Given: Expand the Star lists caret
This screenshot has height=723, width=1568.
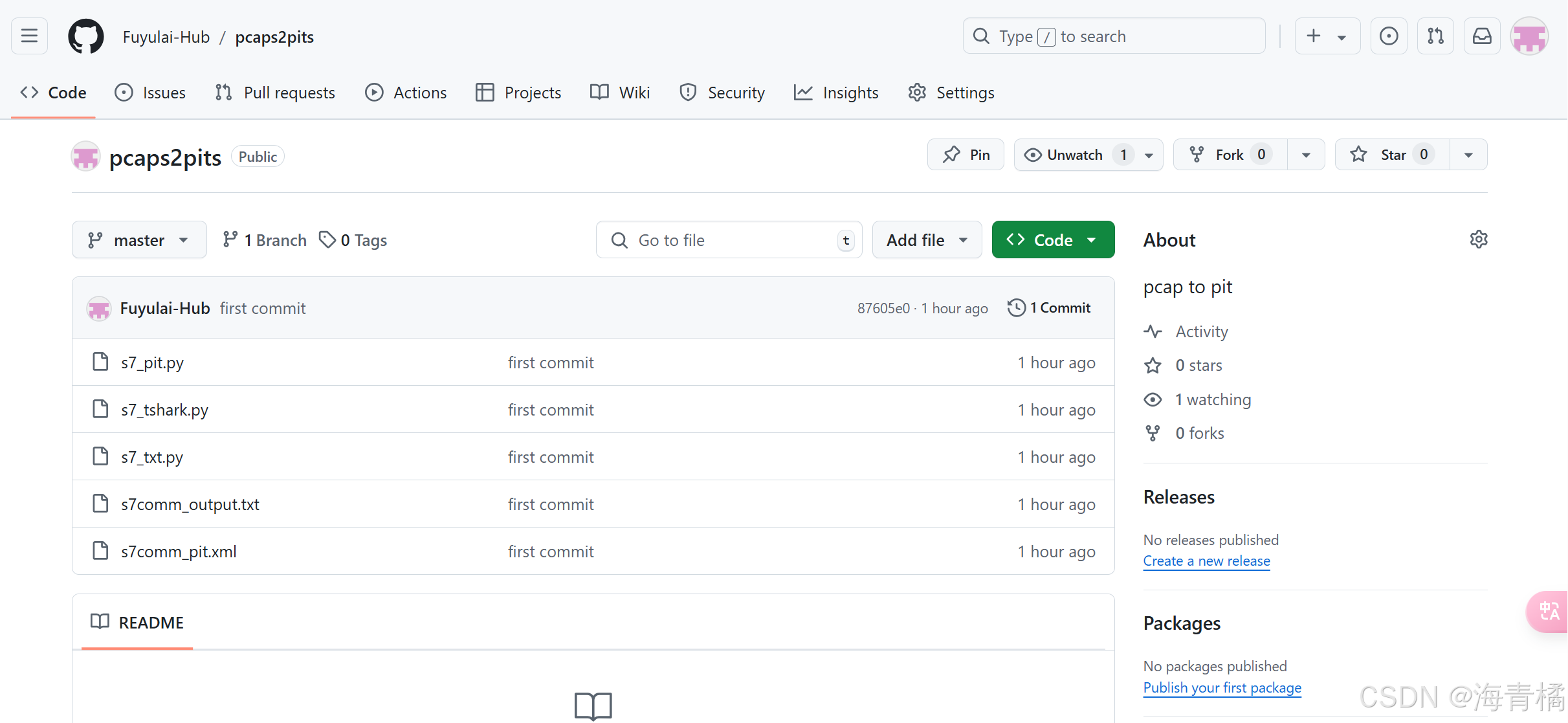Looking at the screenshot, I should click(1468, 155).
